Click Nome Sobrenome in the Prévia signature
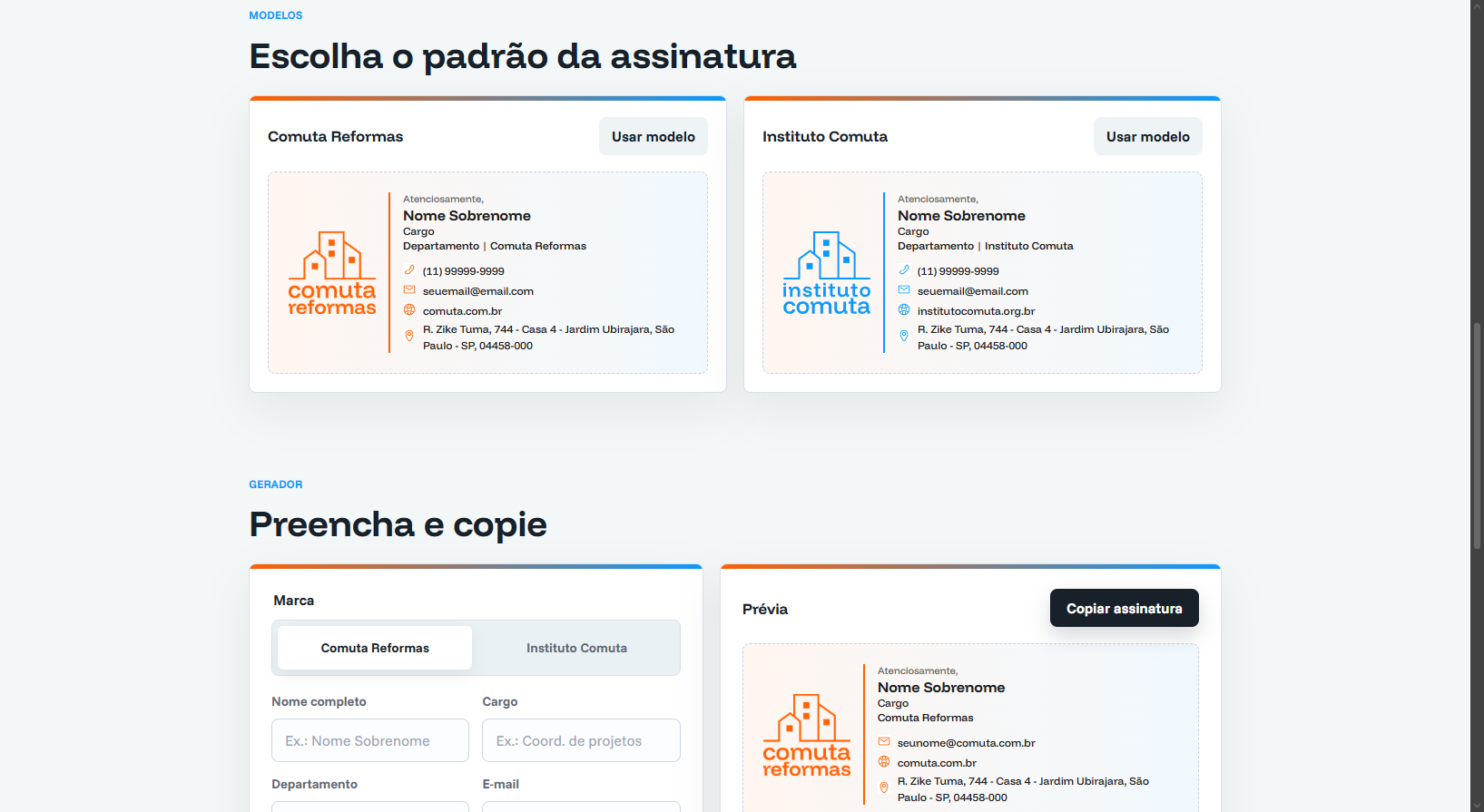1484x812 pixels. coord(941,688)
